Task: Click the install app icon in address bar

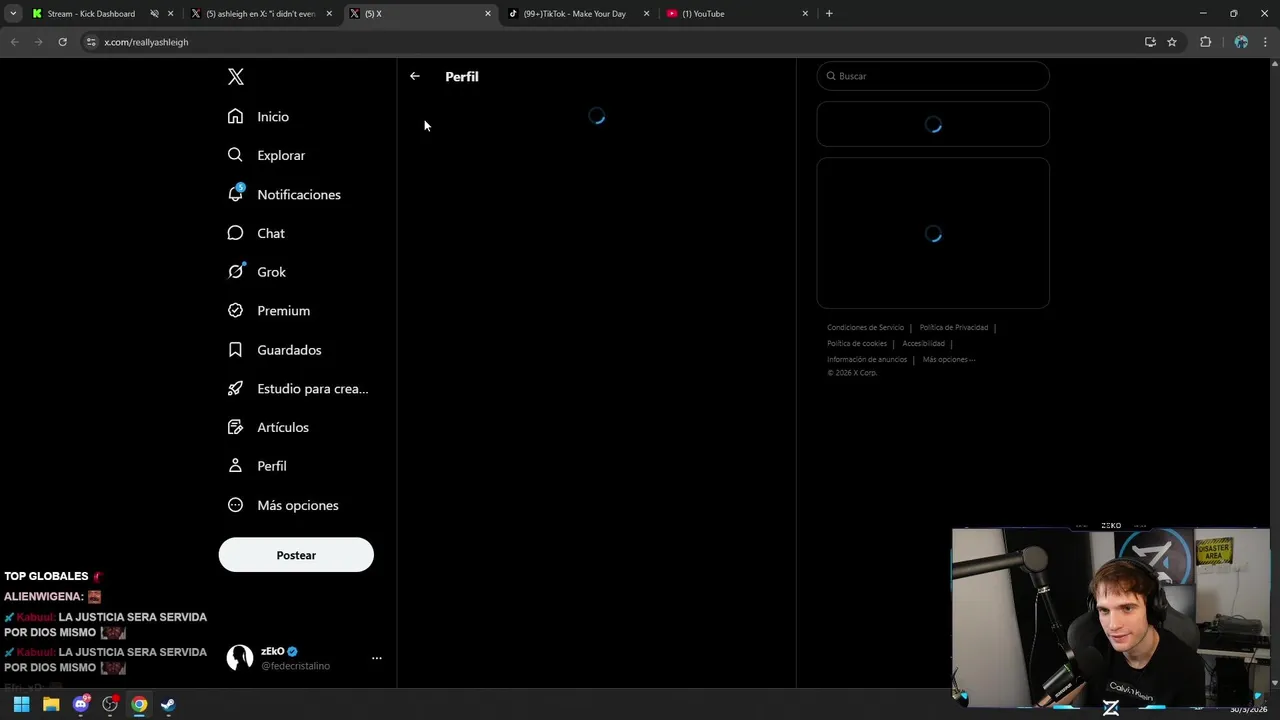Action: click(x=1150, y=42)
